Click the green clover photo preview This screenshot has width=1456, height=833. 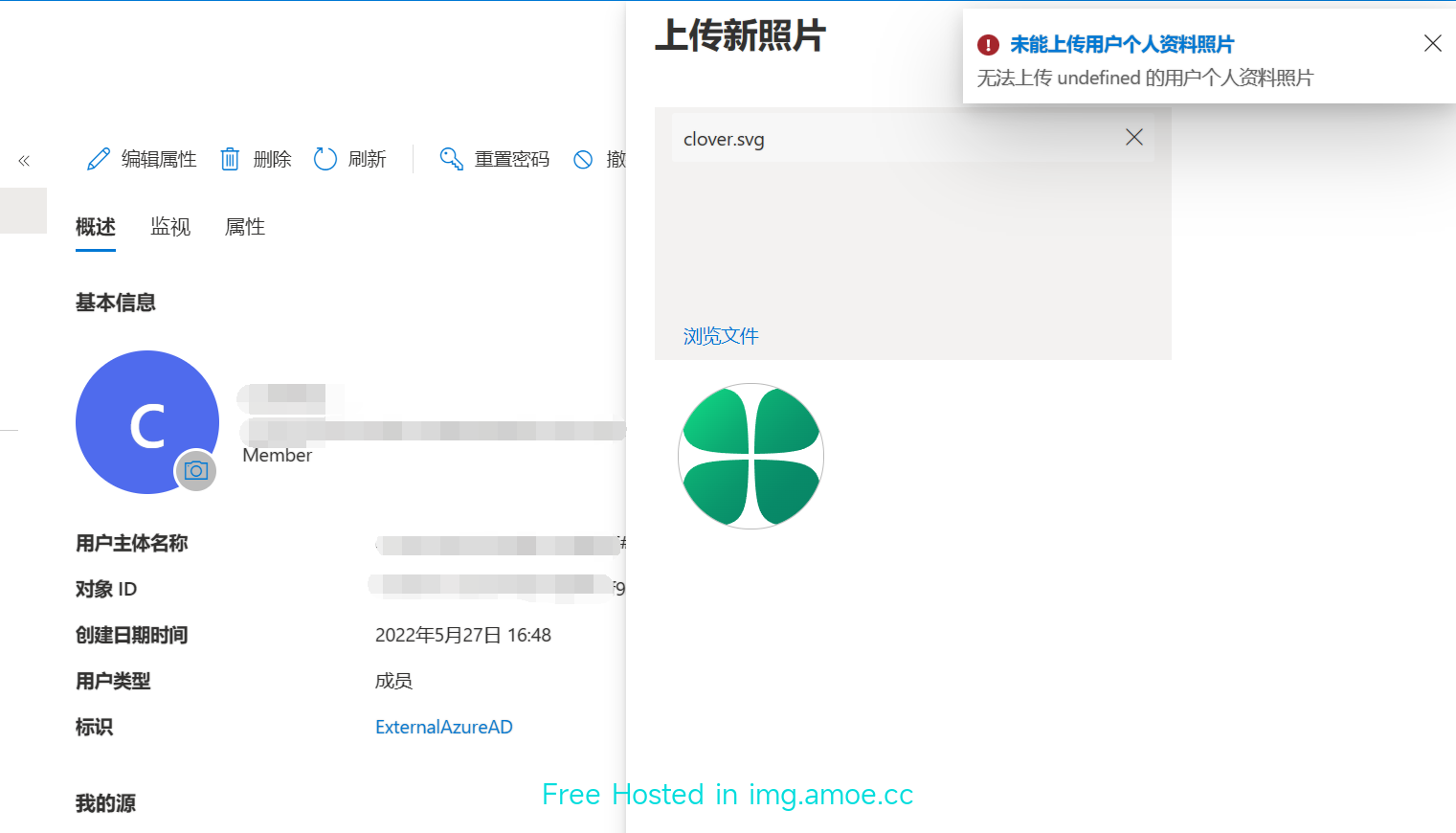(x=750, y=457)
